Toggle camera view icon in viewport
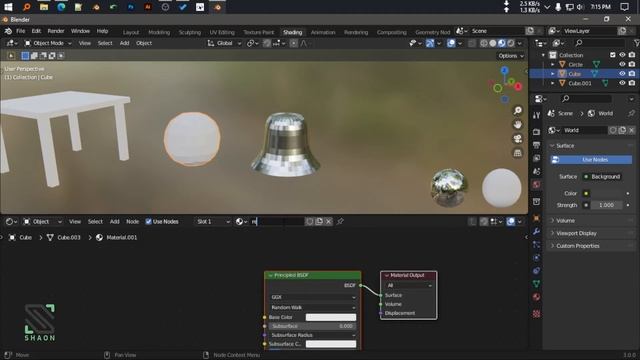The width and height of the screenshot is (640, 360). click(518, 139)
